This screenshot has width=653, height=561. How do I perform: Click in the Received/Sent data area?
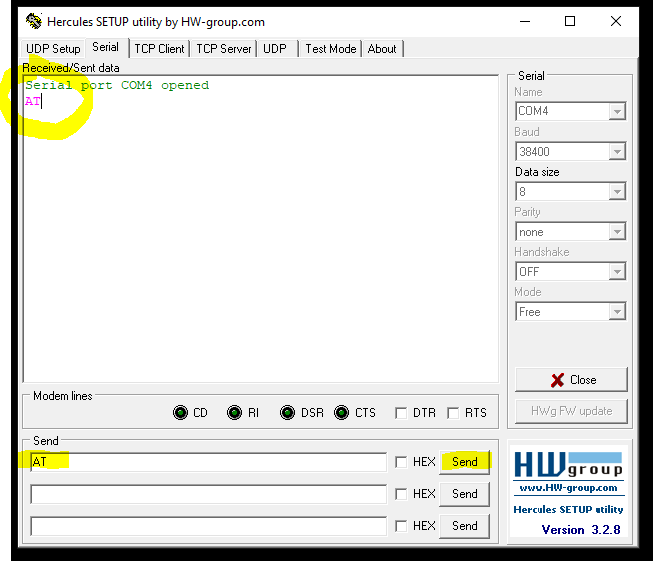(261, 229)
